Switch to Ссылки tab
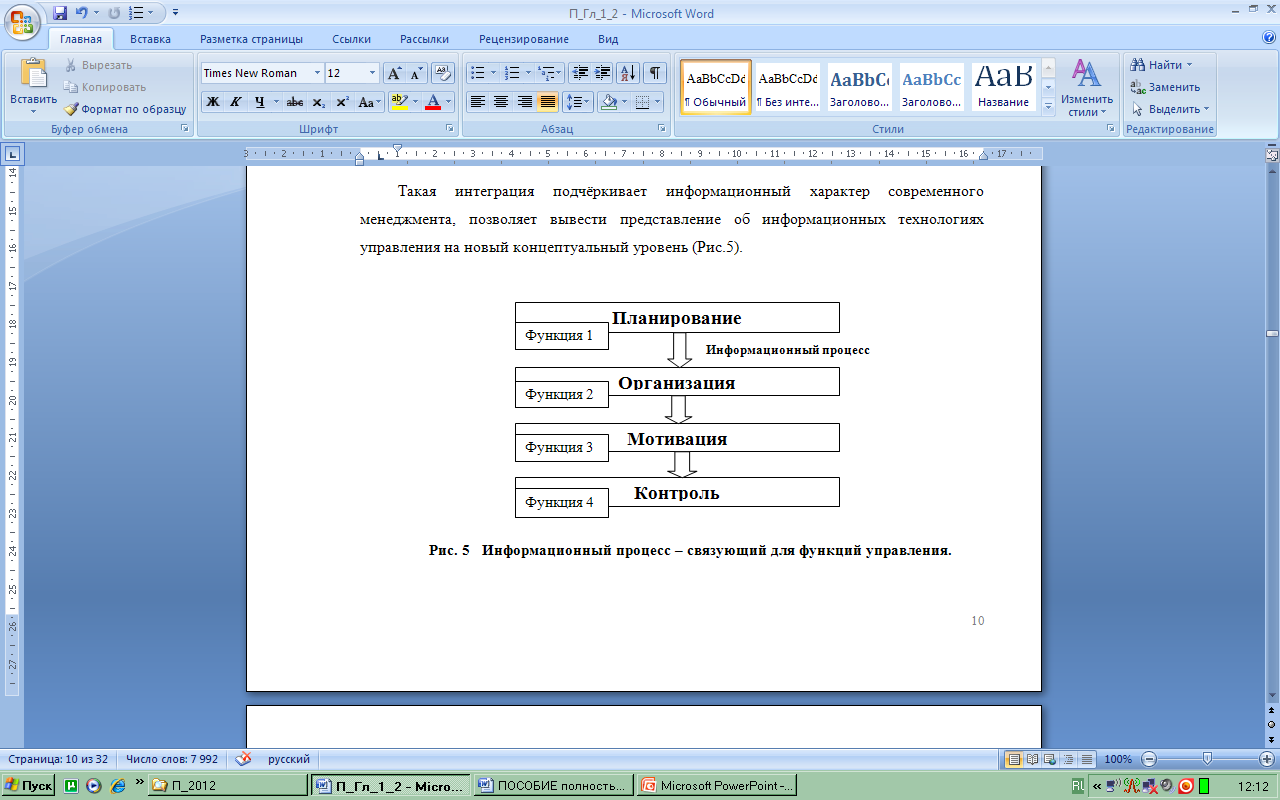The image size is (1280, 800). pos(352,39)
